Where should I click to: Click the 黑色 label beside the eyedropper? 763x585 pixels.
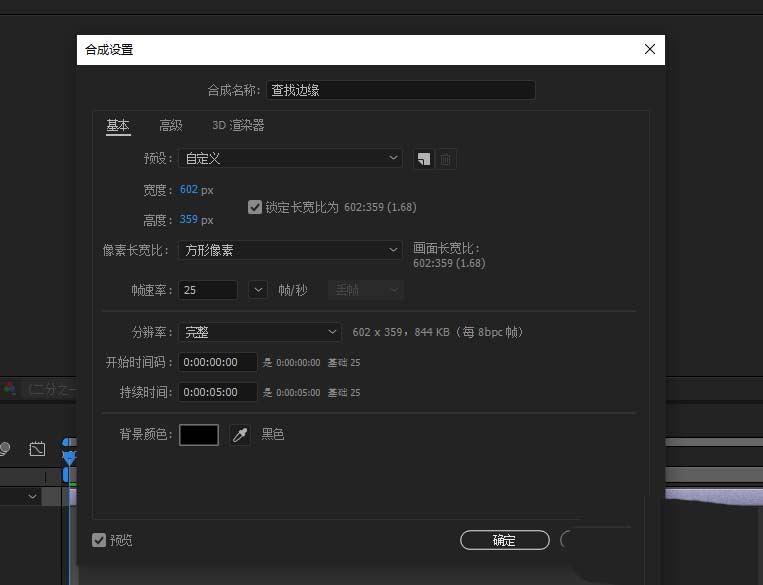coord(273,434)
